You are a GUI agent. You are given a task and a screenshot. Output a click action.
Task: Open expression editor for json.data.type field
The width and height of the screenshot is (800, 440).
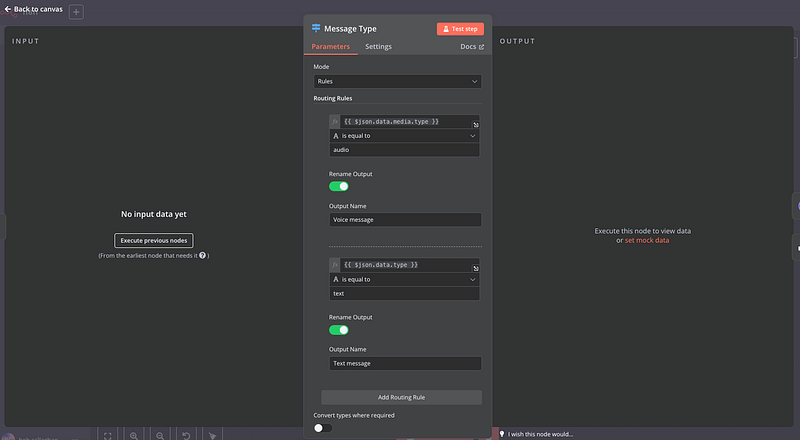476,268
